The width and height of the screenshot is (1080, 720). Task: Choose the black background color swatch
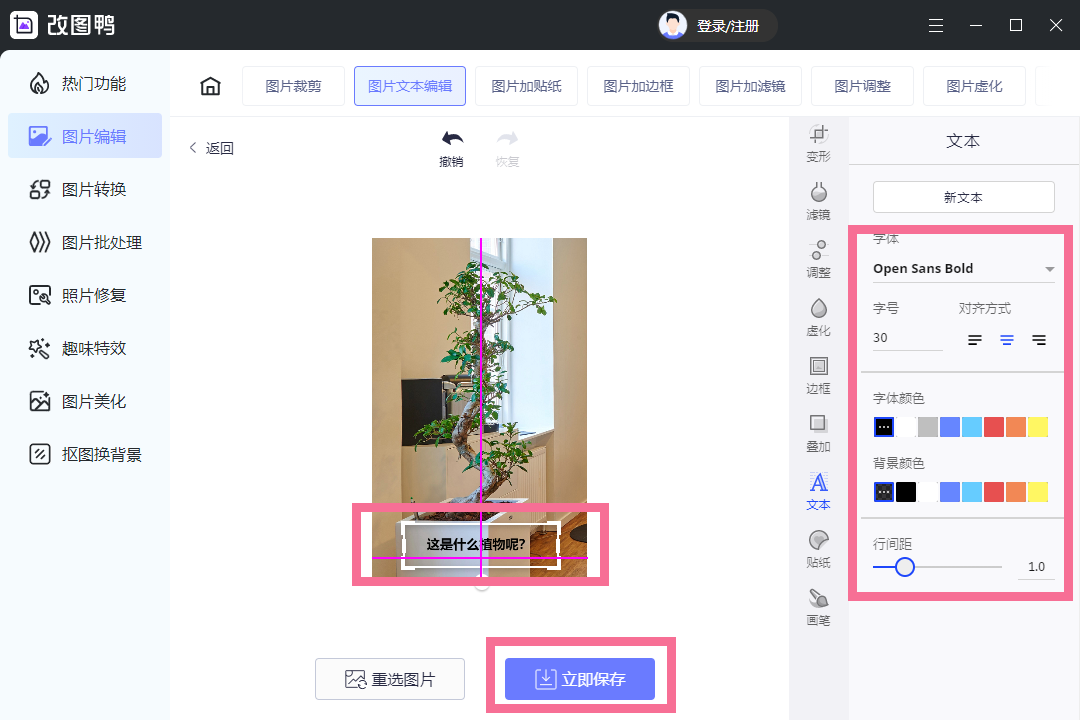point(906,492)
